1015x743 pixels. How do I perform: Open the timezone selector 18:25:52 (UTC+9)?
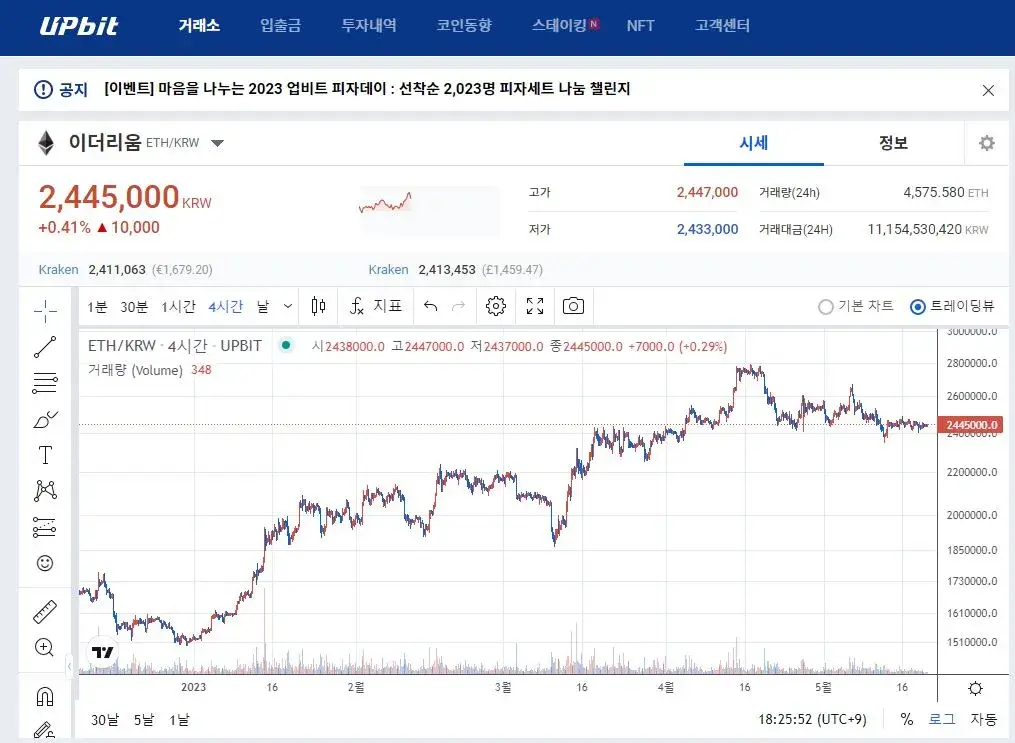(812, 719)
